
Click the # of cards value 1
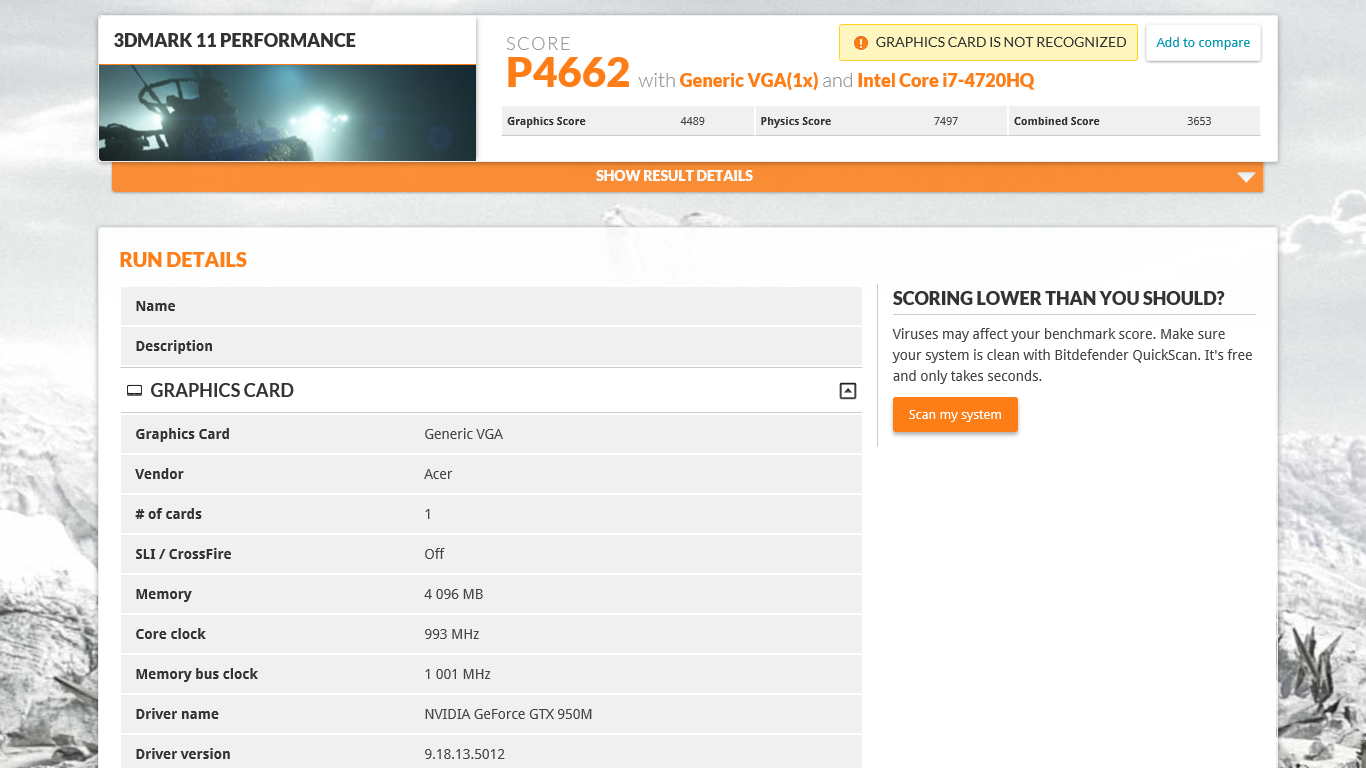click(428, 514)
